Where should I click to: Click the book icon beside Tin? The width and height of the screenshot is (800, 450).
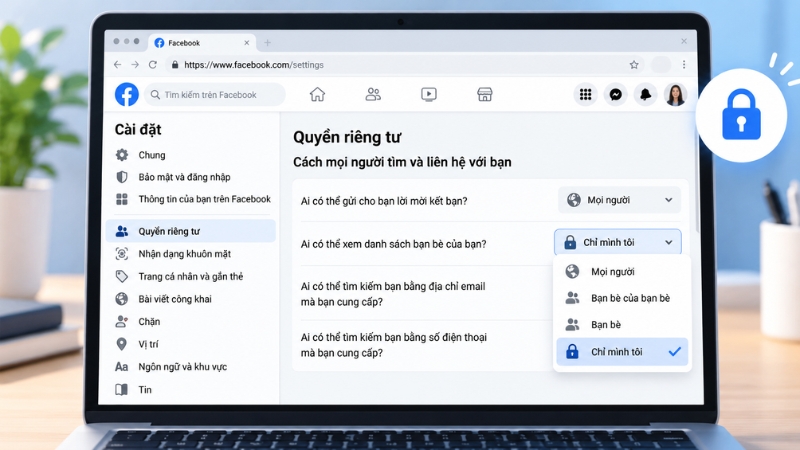121,389
